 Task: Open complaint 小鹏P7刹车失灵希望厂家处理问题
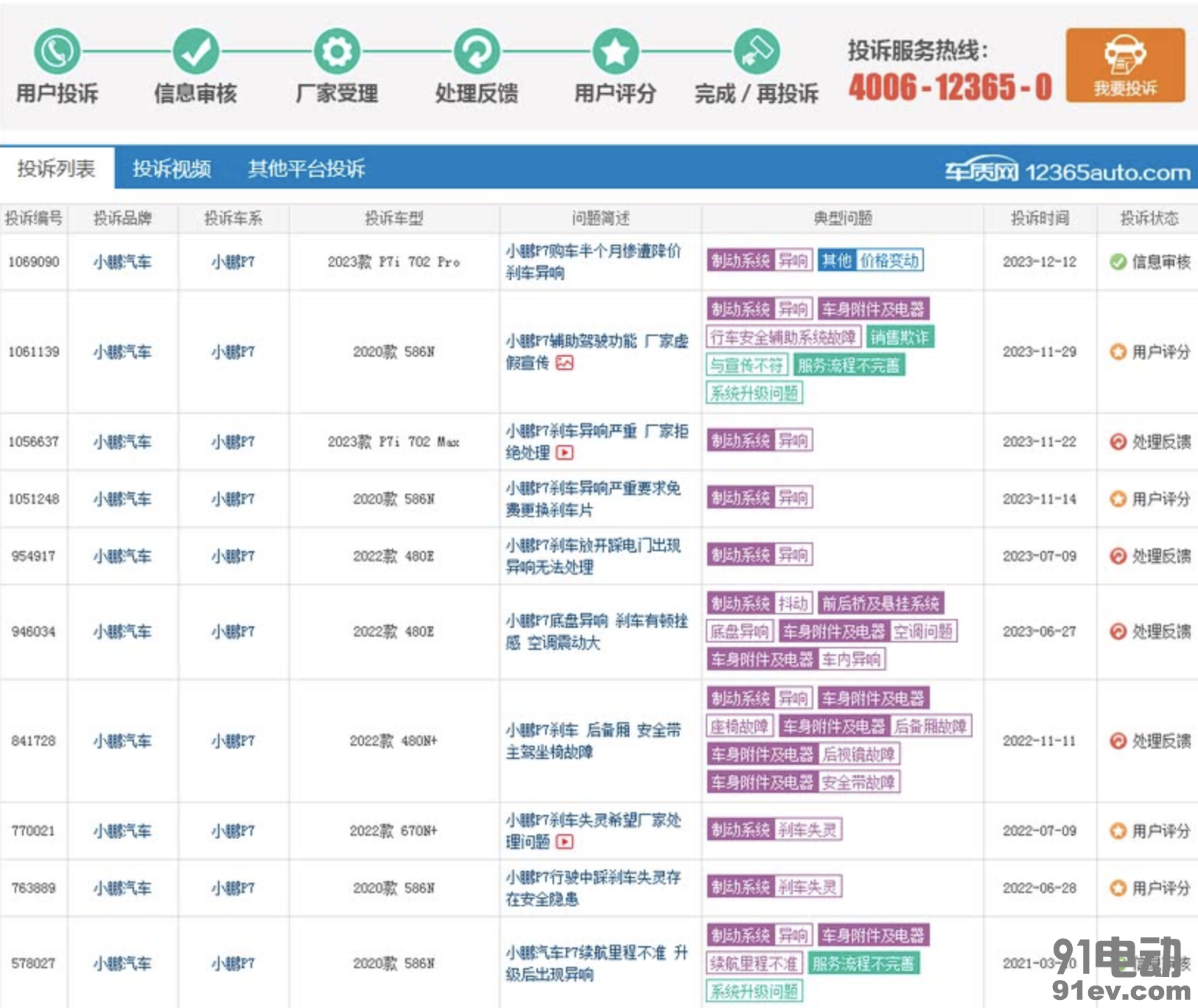coord(593,830)
